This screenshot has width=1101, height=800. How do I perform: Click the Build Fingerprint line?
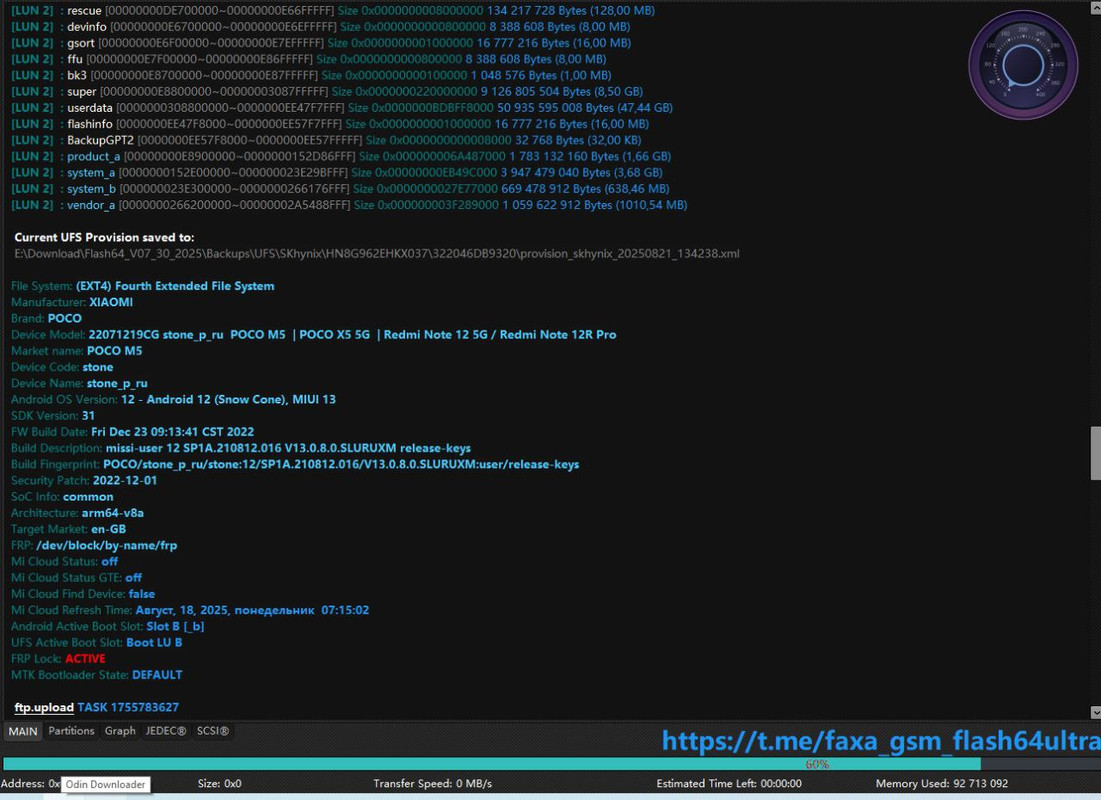[295, 464]
